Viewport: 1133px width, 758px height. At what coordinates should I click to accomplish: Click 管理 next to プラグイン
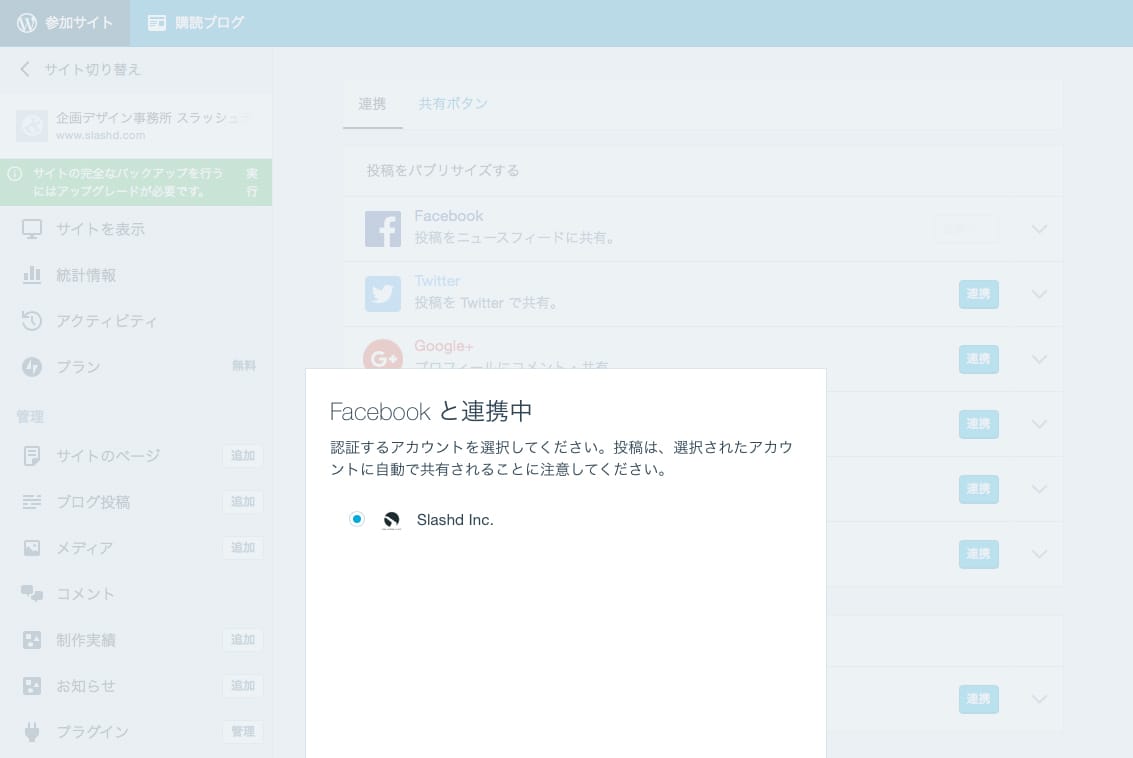pos(243,732)
